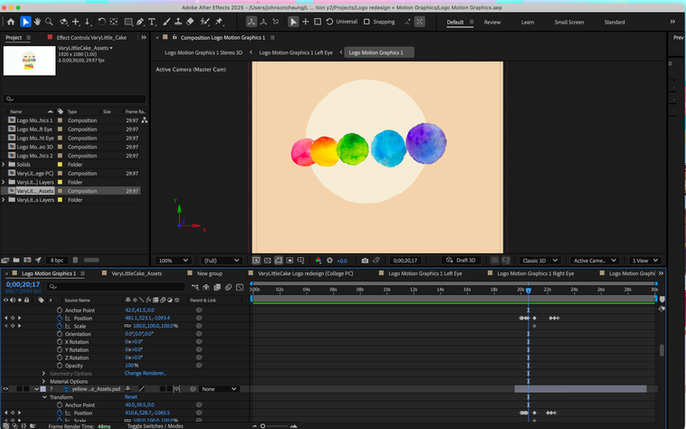686x429 pixels.
Task: Select the Pen tool
Action: (x=140, y=21)
